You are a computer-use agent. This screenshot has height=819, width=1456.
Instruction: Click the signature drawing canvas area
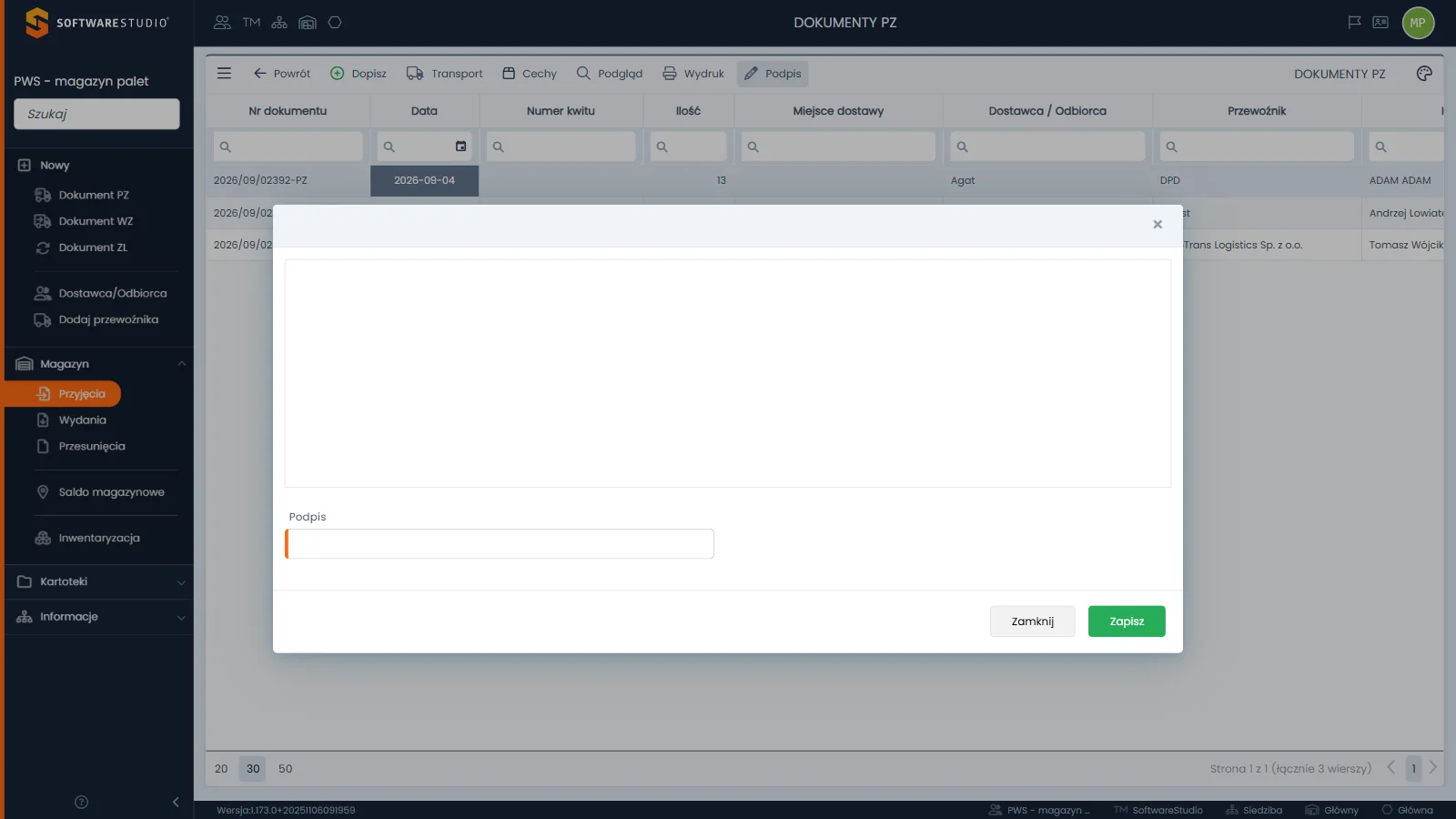pyautogui.click(x=728, y=373)
